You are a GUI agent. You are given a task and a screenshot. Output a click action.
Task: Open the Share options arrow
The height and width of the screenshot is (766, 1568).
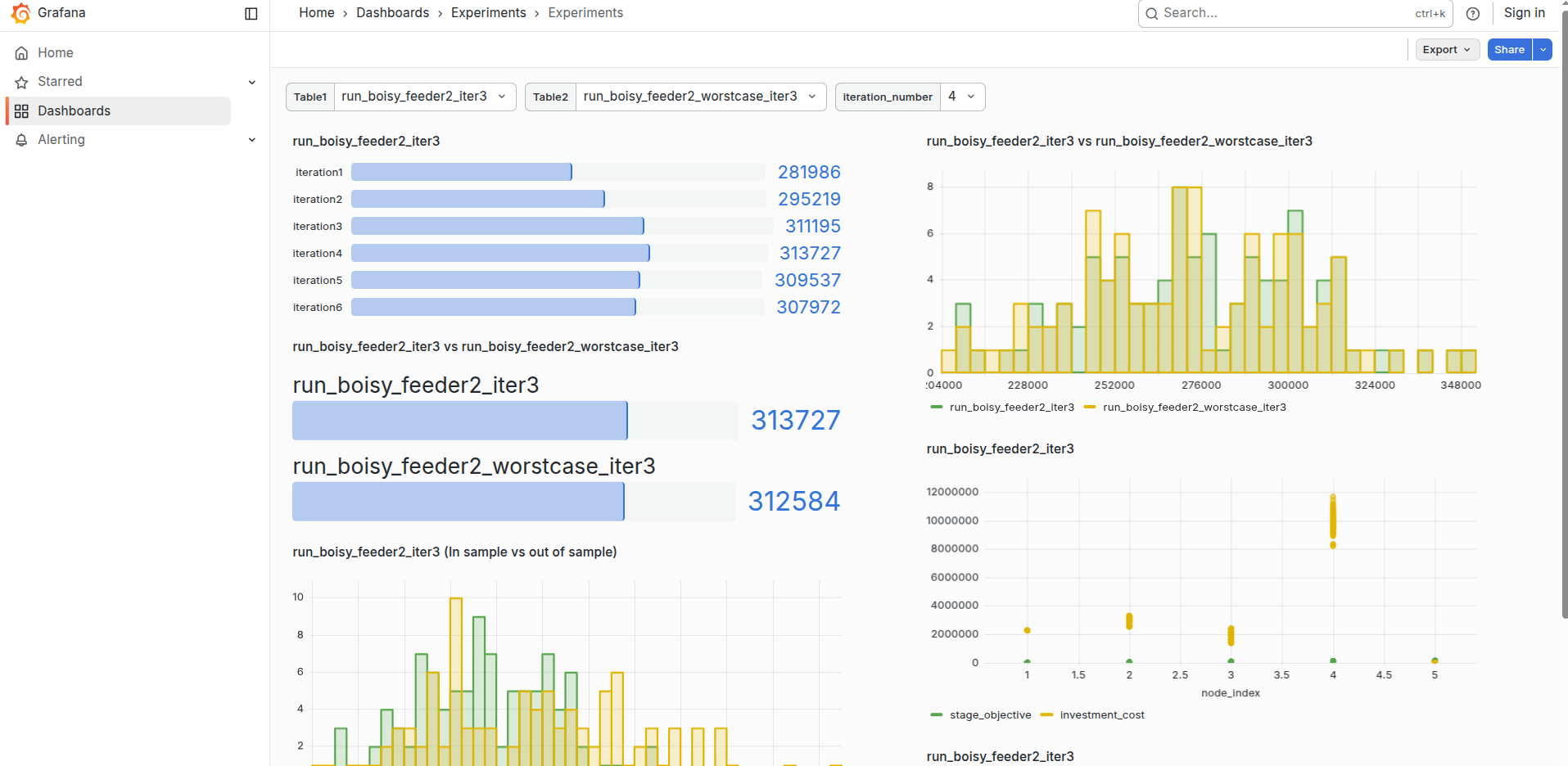[x=1543, y=50]
